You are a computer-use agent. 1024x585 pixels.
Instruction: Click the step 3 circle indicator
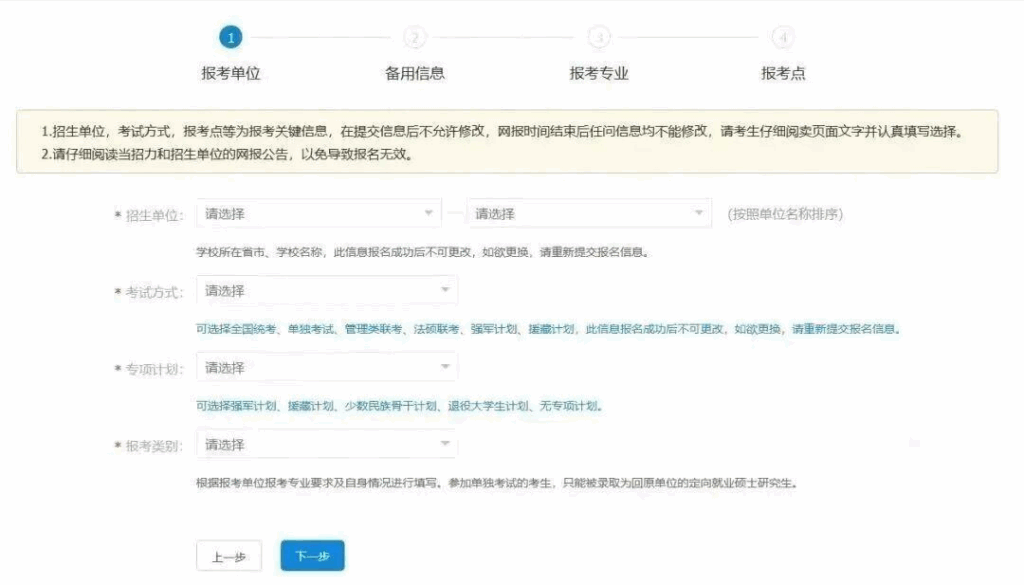599,37
